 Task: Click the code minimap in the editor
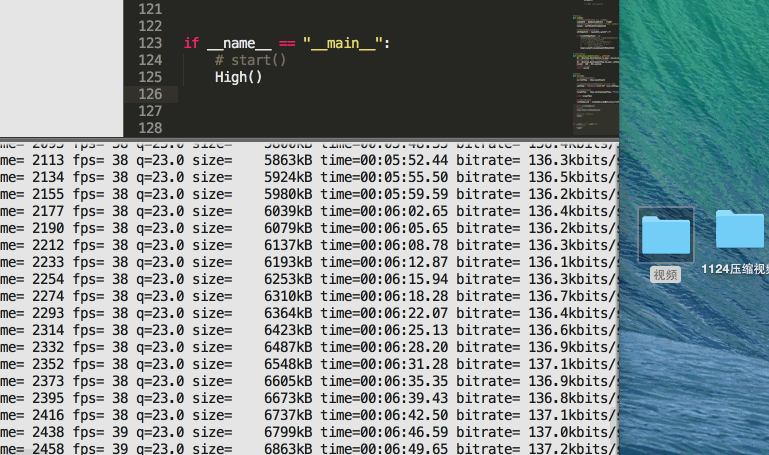pos(594,70)
